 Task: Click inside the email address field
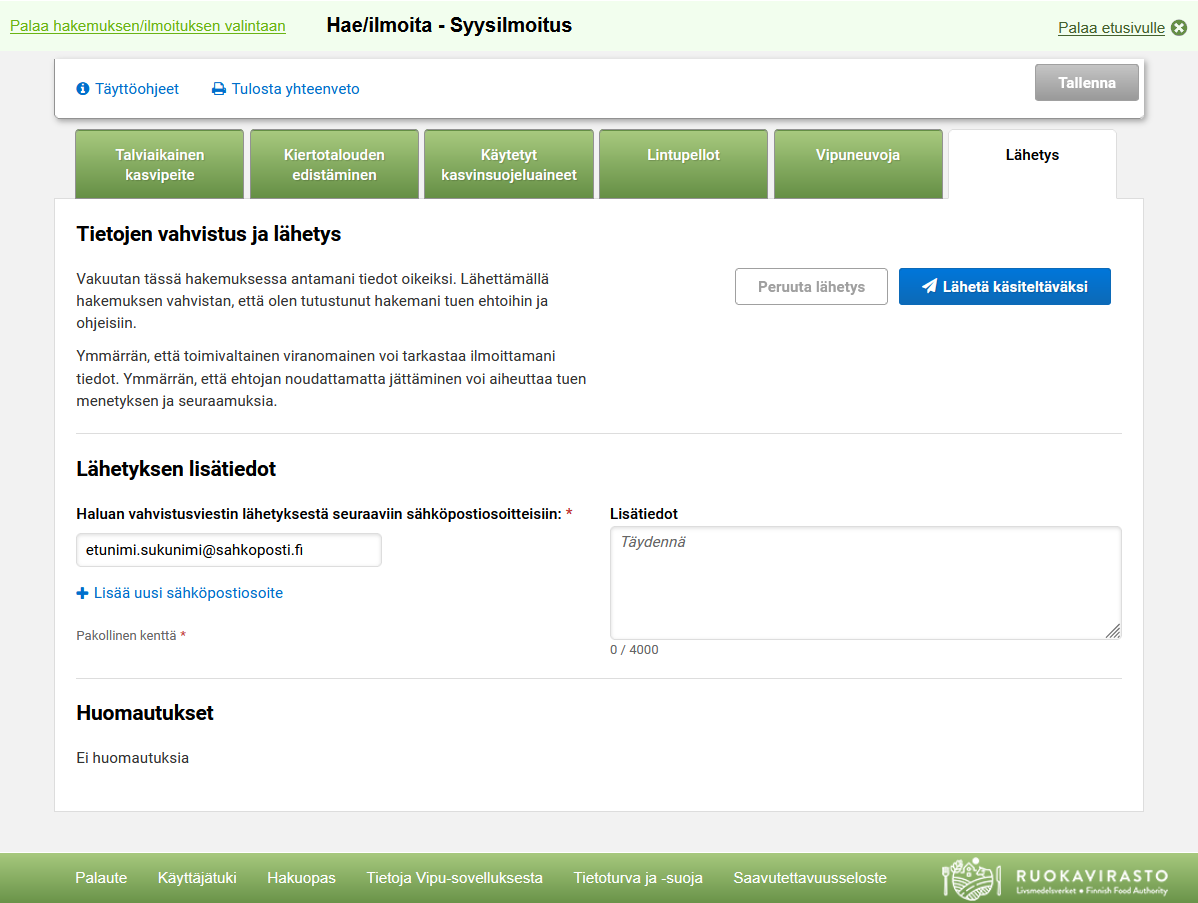click(x=228, y=549)
